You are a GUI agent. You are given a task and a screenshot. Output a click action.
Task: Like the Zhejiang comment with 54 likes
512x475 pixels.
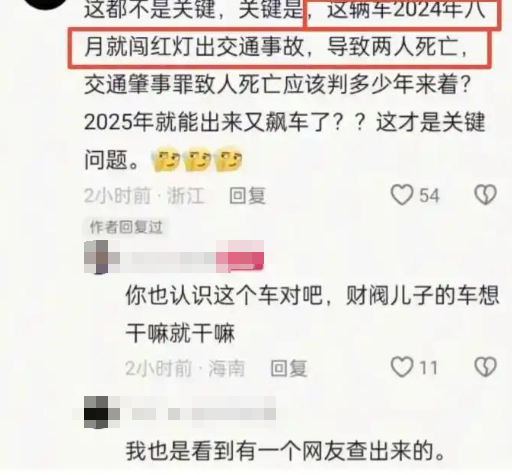(x=402, y=195)
